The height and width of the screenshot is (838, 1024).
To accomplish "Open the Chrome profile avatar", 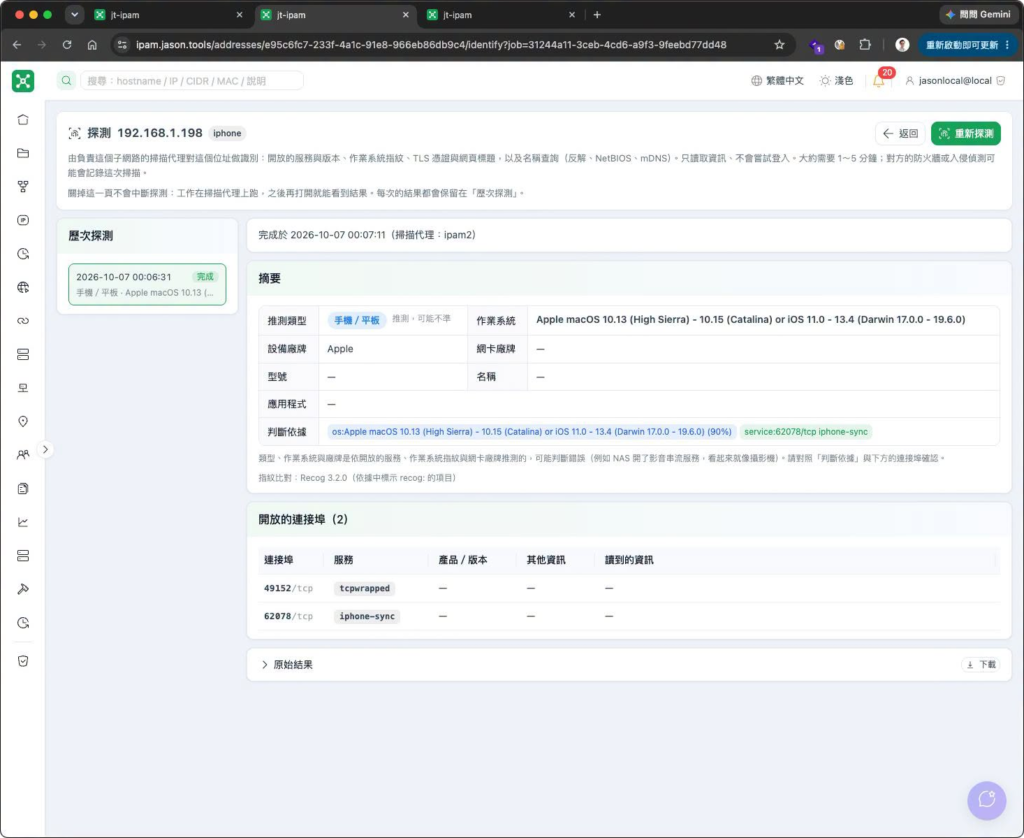I will pyautogui.click(x=902, y=45).
